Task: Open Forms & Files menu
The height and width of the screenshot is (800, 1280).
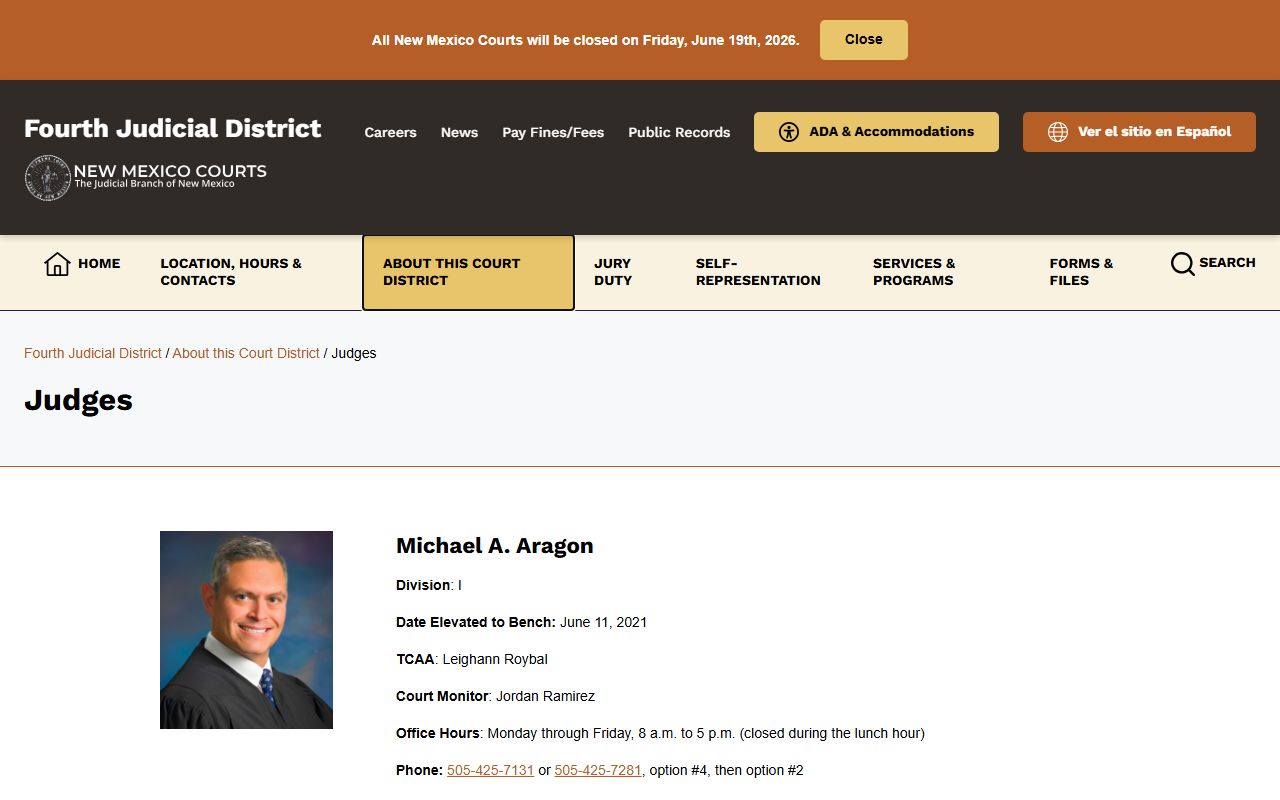Action: coord(1081,272)
